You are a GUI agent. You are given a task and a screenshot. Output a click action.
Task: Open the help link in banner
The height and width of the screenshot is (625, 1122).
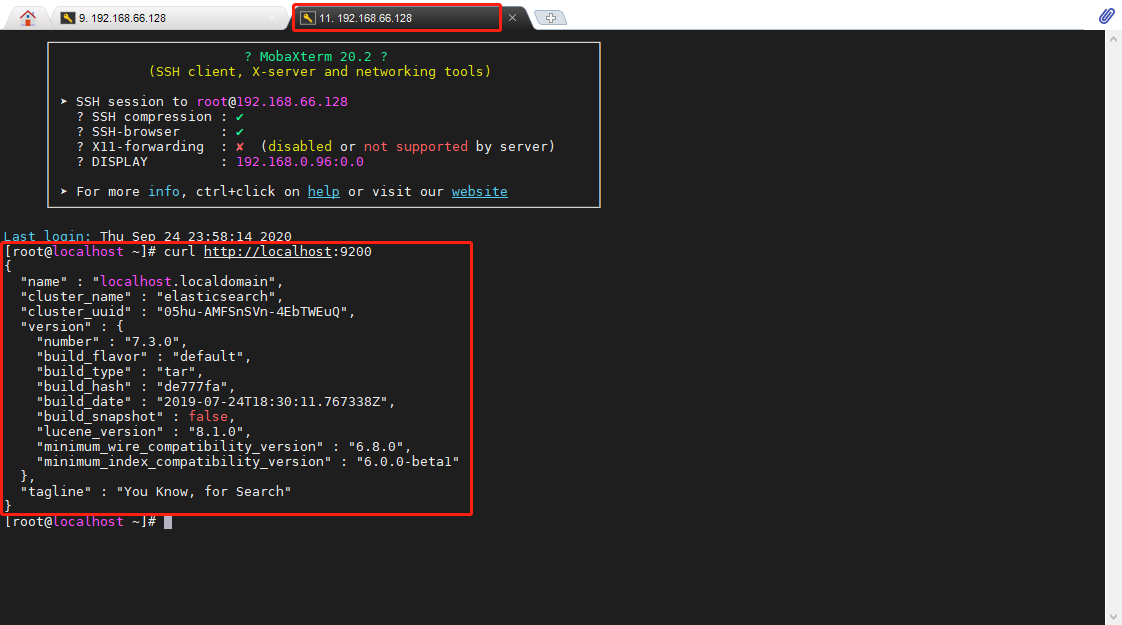323,191
